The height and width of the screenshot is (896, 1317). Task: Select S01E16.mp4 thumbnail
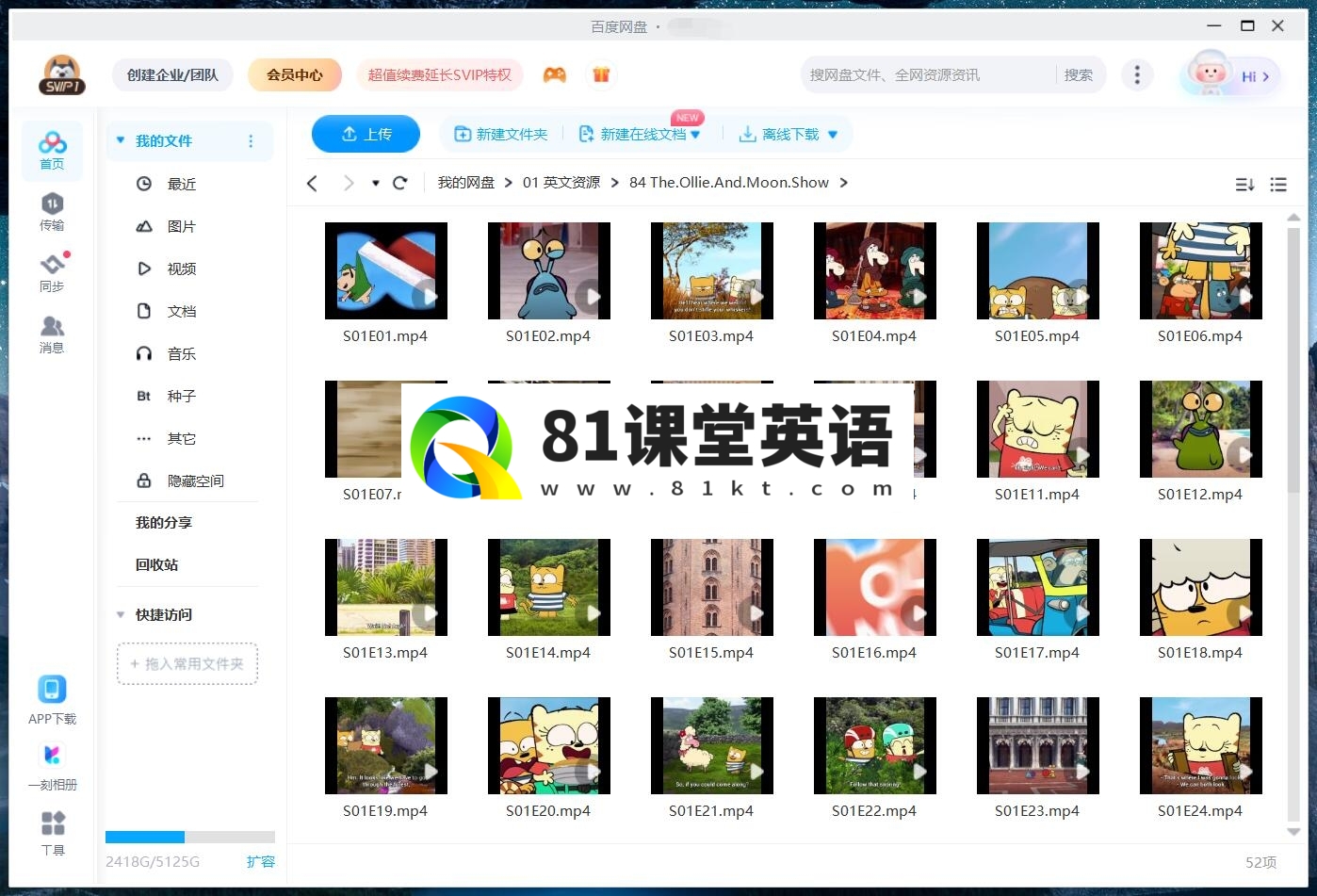click(x=875, y=588)
